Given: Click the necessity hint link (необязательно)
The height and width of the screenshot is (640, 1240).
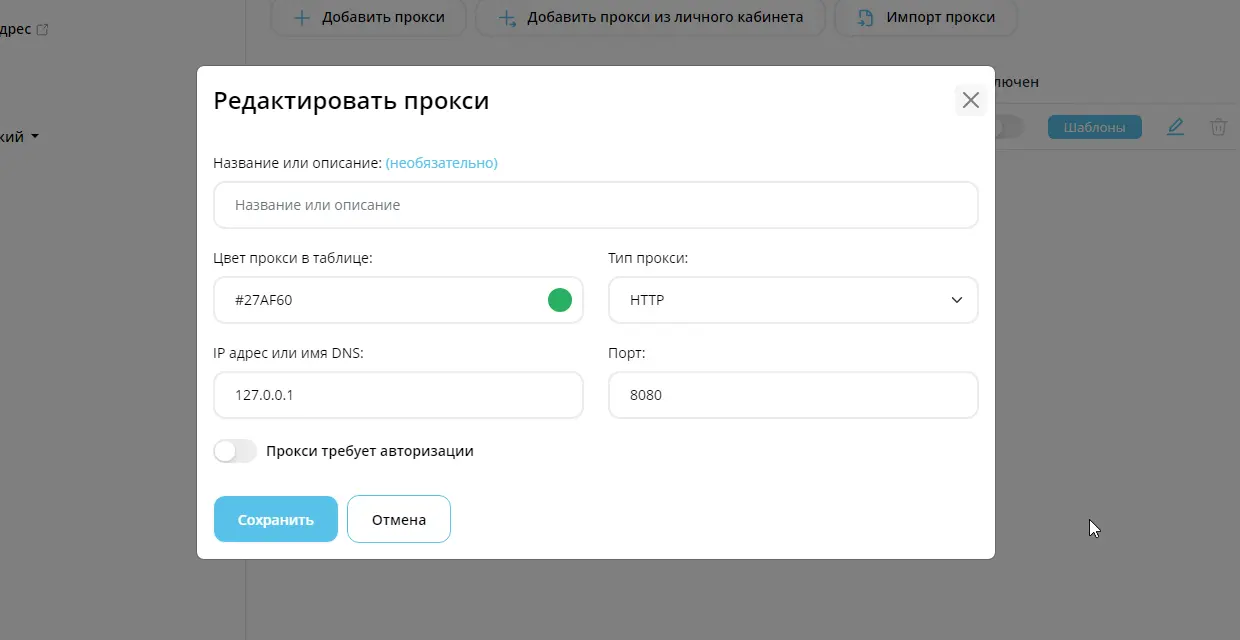Looking at the screenshot, I should pyautogui.click(x=440, y=161).
